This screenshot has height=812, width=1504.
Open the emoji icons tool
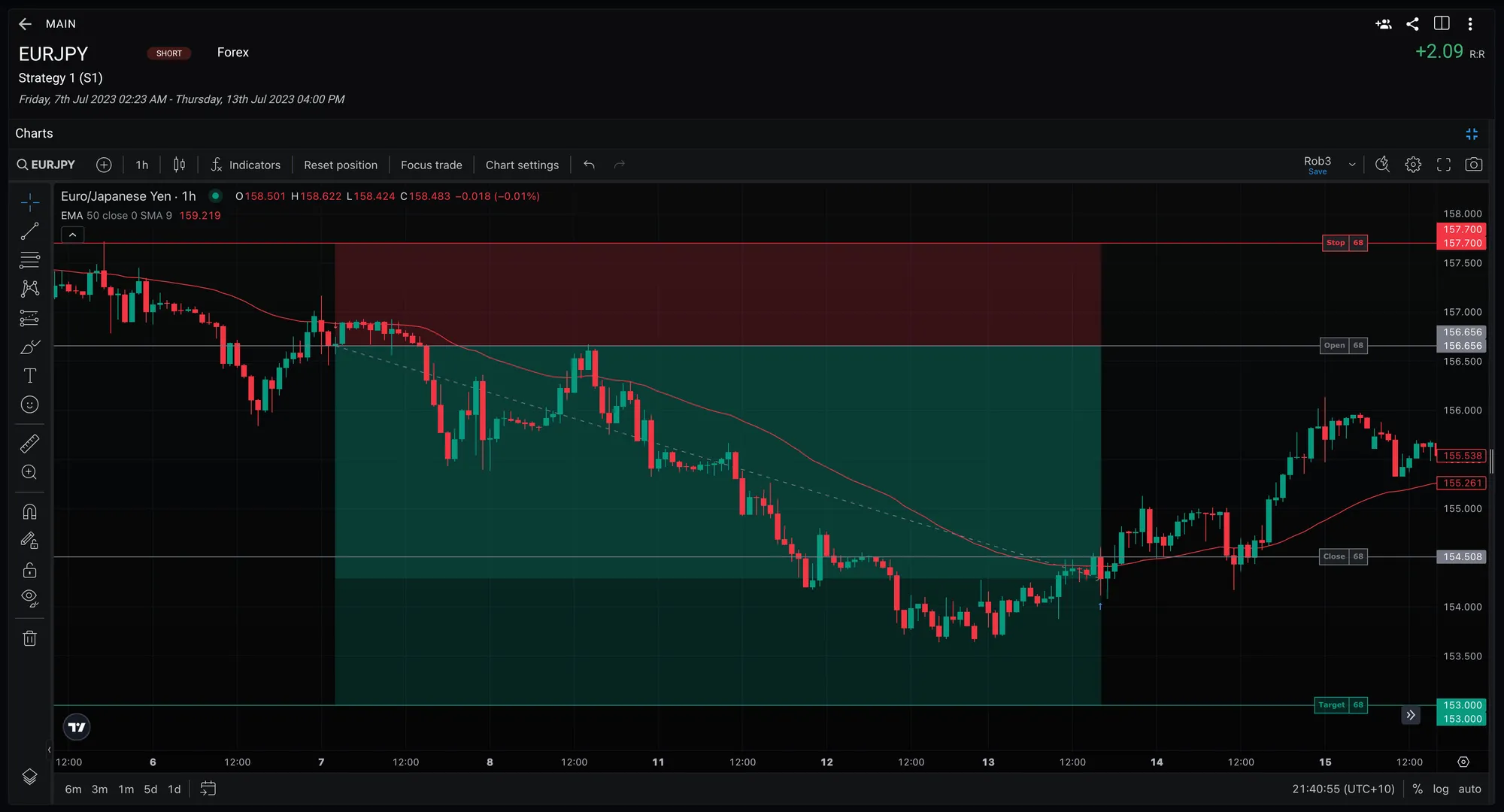point(30,404)
